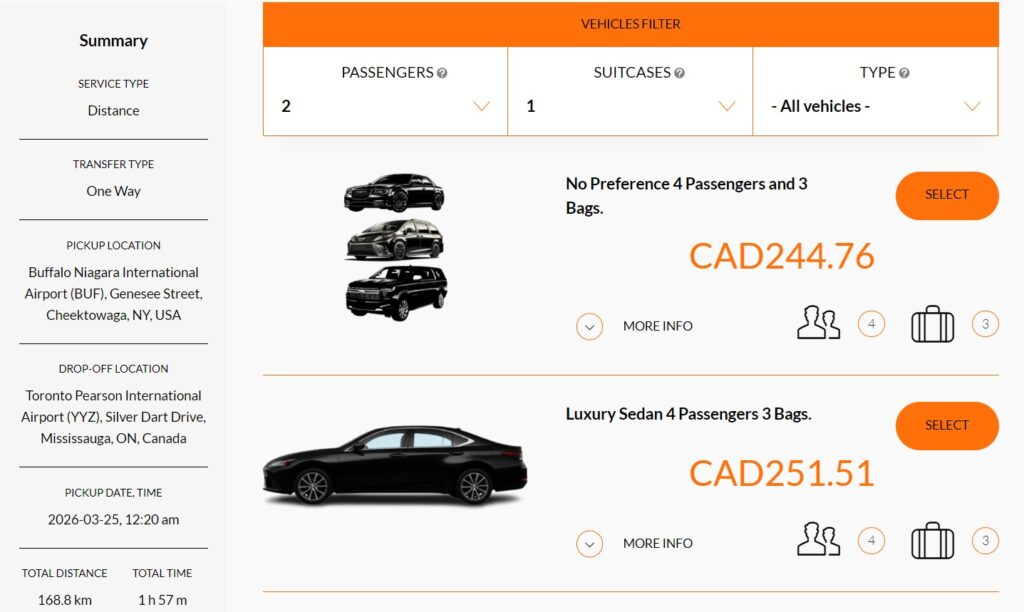Click the Luxury Sedan 4 Passengers title
The height and width of the screenshot is (612, 1024).
pos(688,414)
